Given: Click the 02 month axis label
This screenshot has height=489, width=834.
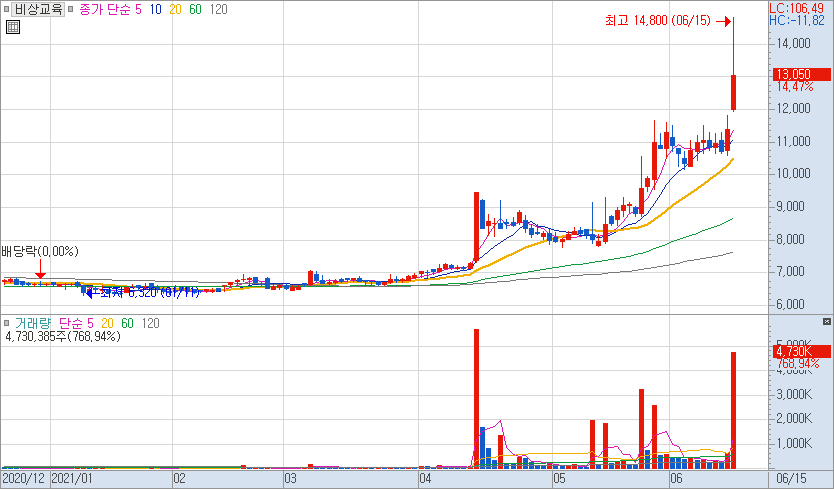Looking at the screenshot, I should coord(179,478).
